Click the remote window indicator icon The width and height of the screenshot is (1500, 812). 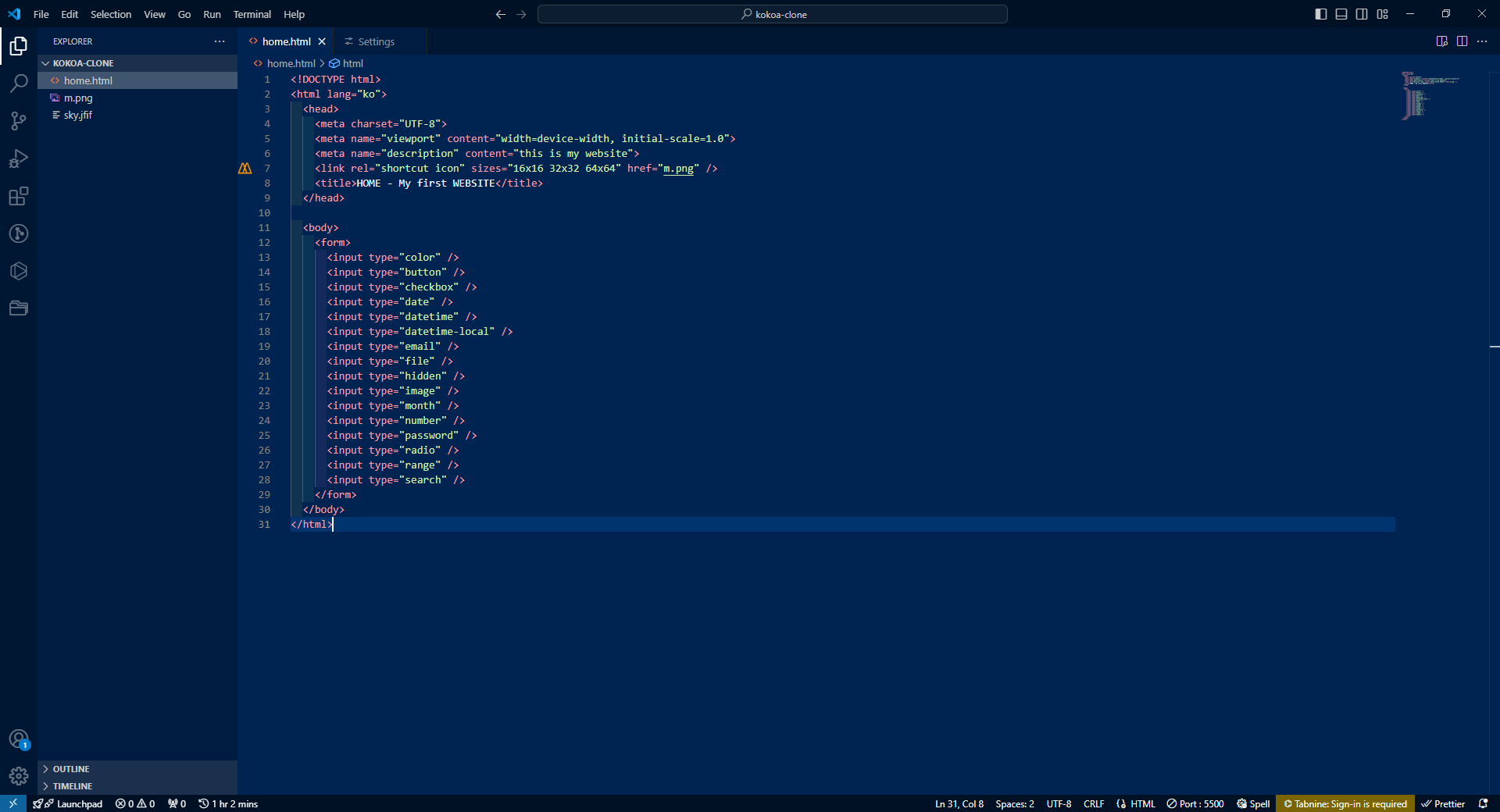pyautogui.click(x=13, y=803)
